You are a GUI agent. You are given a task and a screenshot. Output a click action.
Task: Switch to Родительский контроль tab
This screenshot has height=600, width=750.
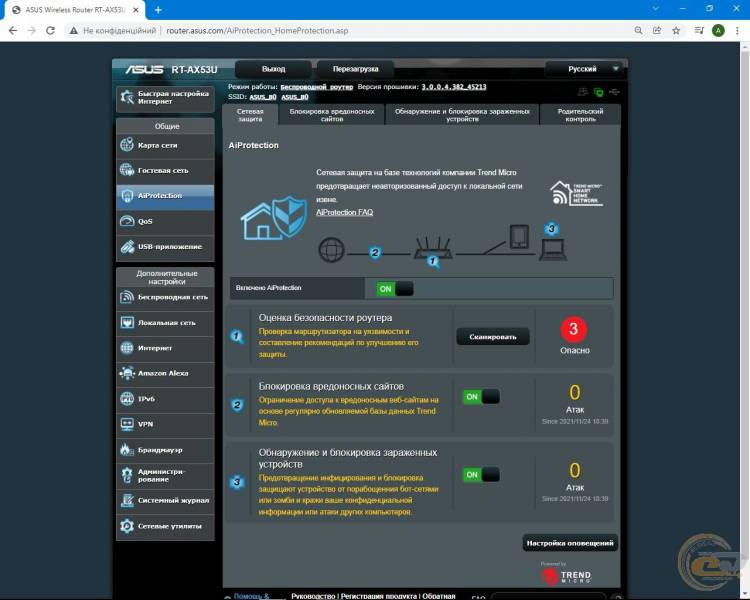(580, 115)
